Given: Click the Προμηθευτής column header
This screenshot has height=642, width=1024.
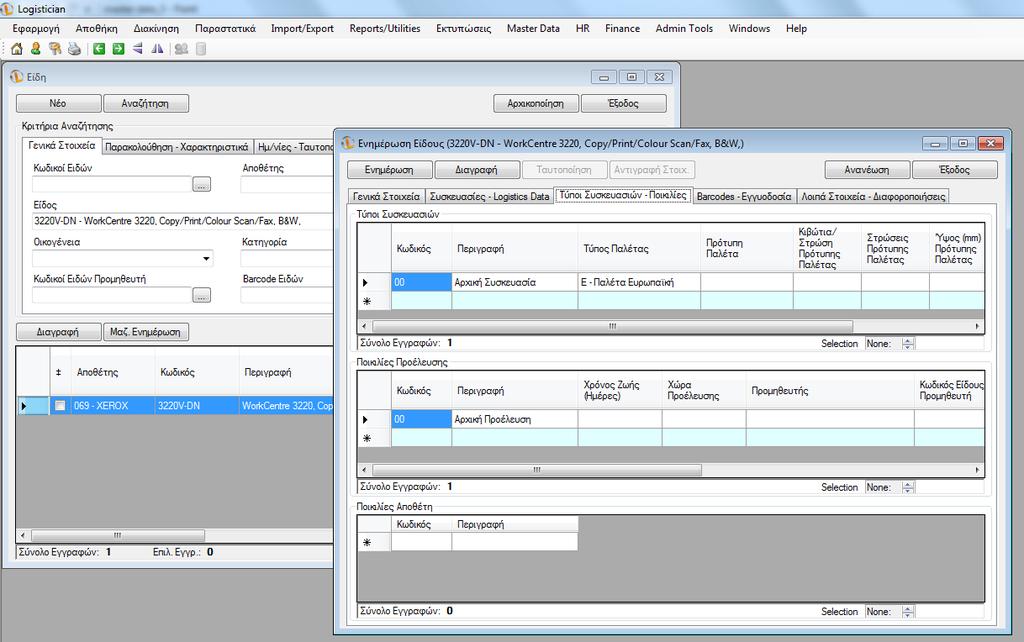Looking at the screenshot, I should point(830,391).
